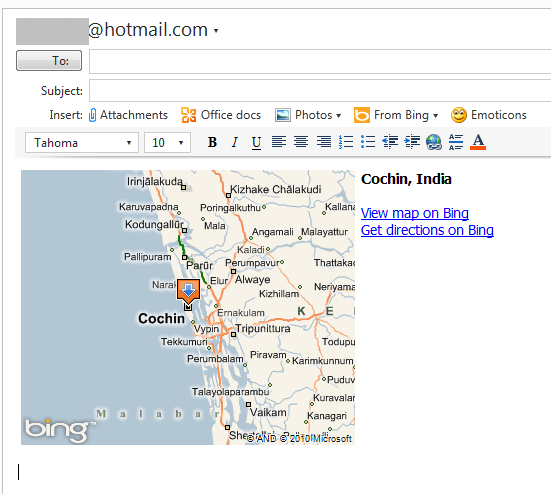Click the message body text cursor line

(x=19, y=472)
